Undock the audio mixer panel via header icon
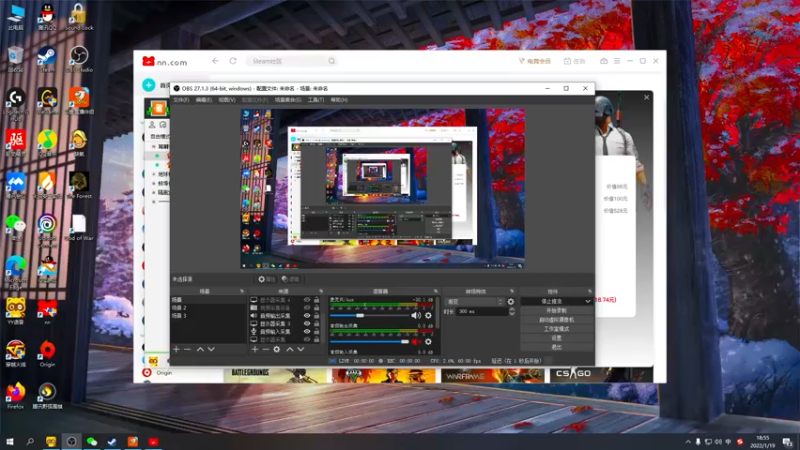The image size is (800, 450). coord(435,291)
